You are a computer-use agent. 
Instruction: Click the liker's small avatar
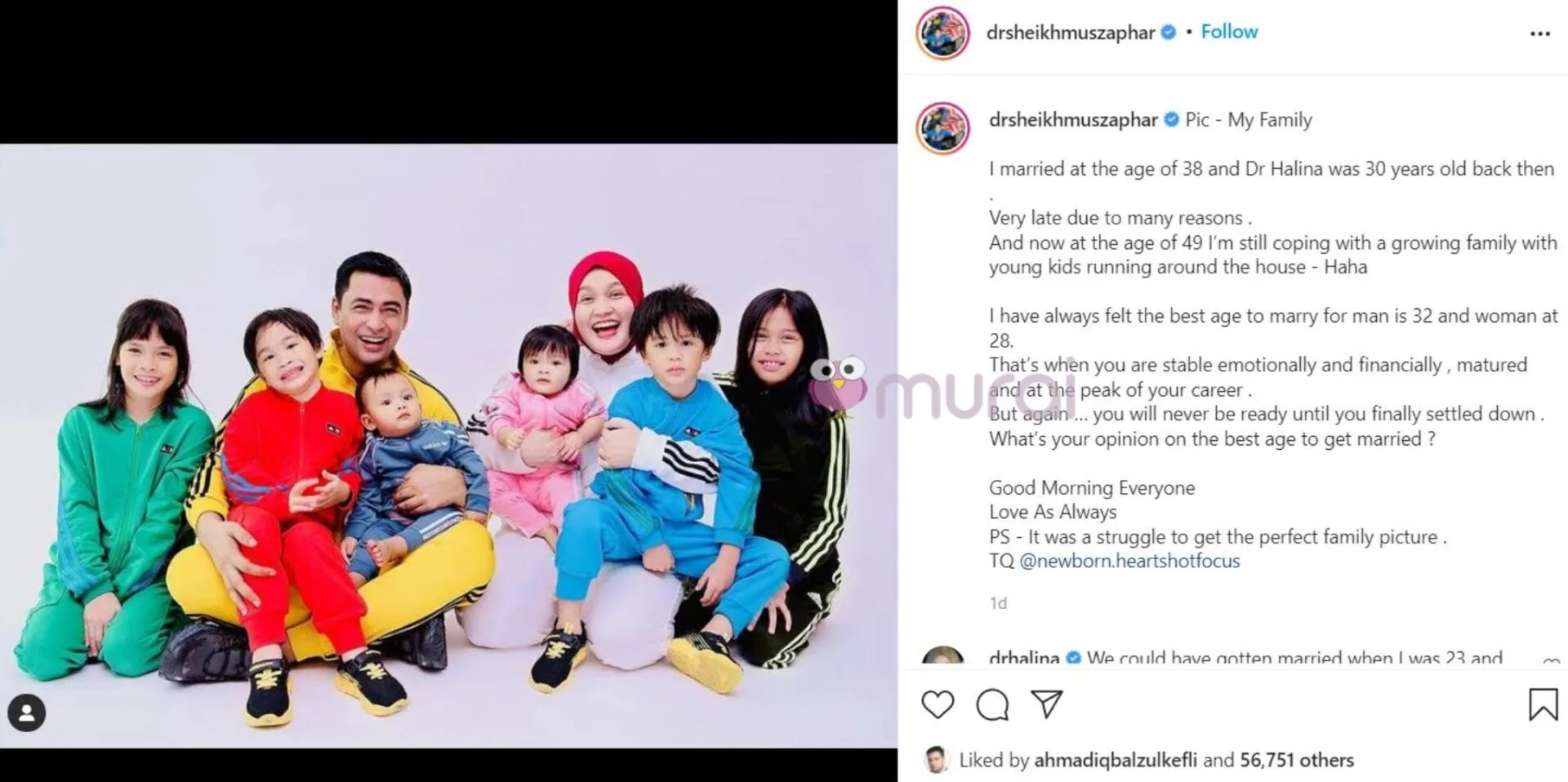[x=936, y=760]
